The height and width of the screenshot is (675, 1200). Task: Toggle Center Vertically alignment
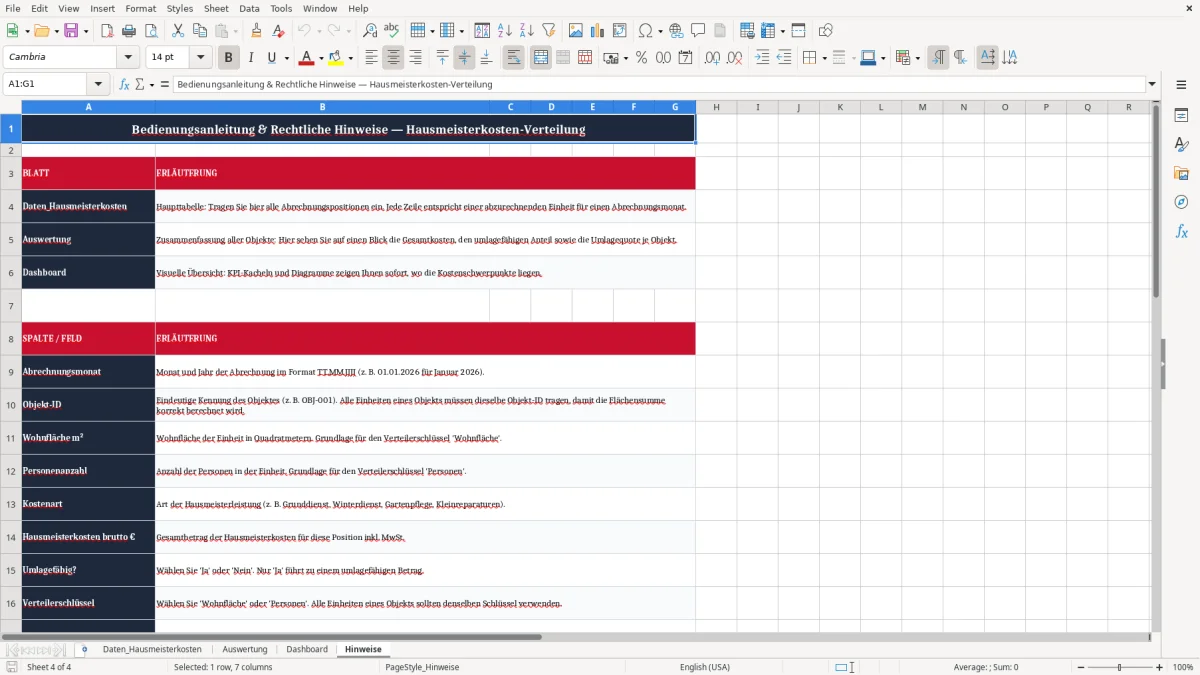click(x=464, y=58)
